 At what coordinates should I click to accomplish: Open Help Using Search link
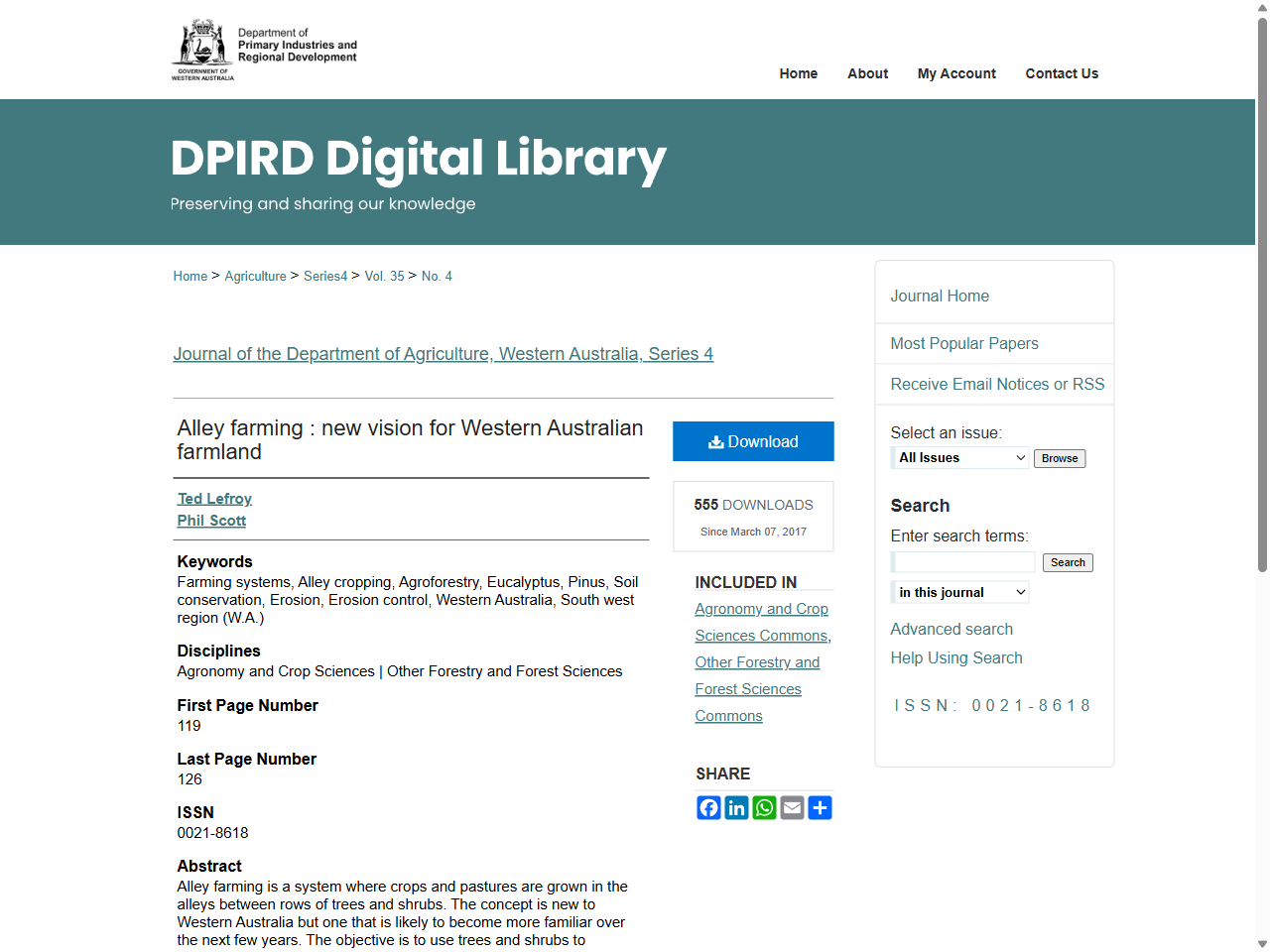(x=956, y=657)
